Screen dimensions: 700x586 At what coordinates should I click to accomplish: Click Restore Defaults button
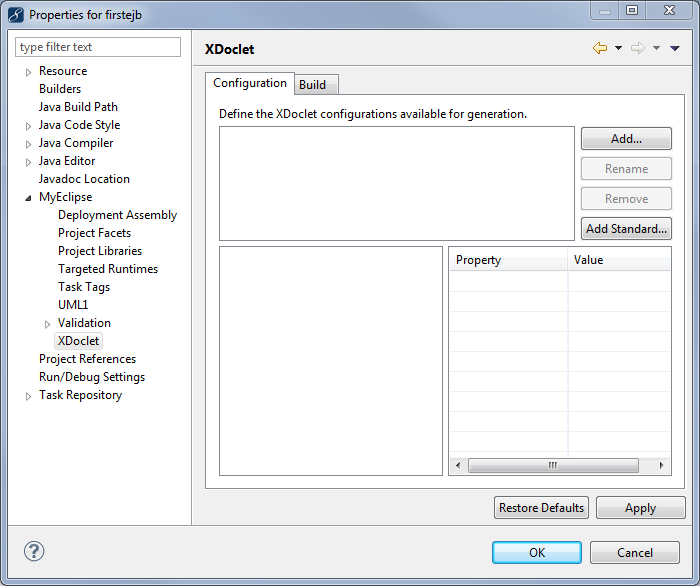[541, 508]
